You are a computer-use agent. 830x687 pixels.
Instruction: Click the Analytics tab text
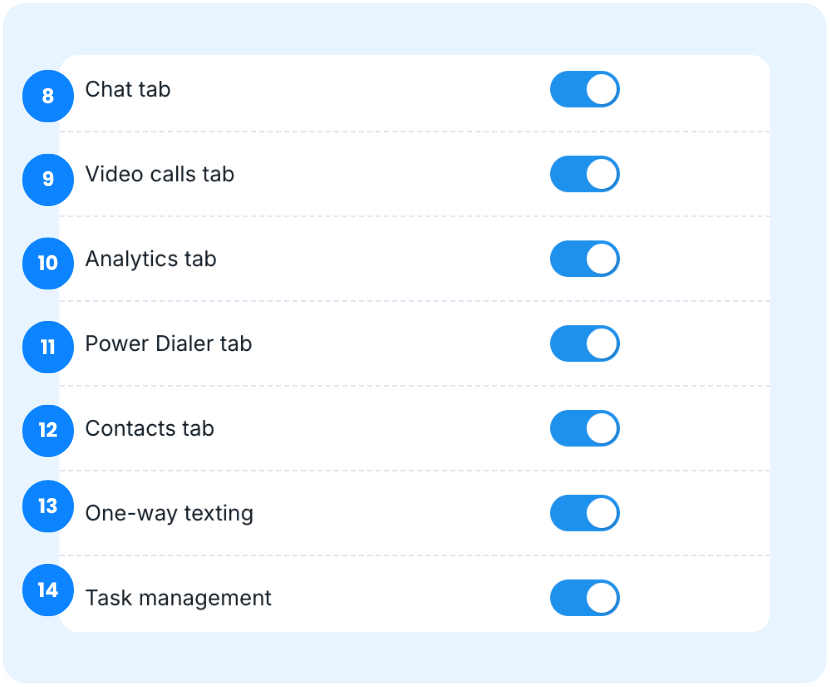tap(151, 260)
